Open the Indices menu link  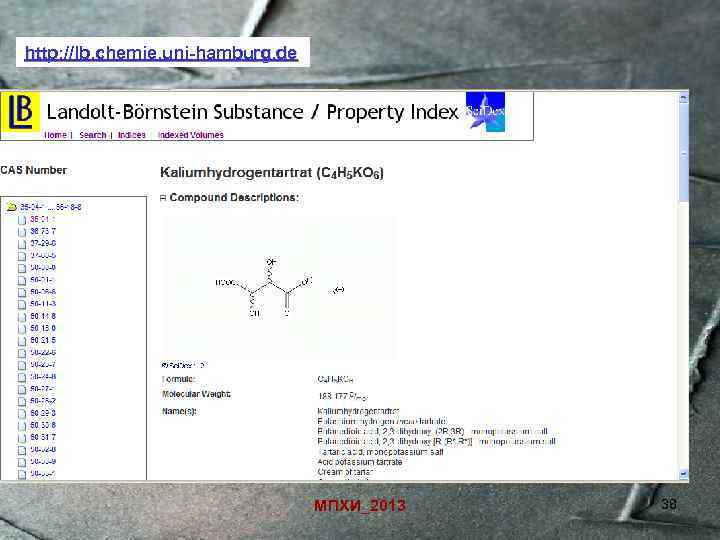(132, 135)
